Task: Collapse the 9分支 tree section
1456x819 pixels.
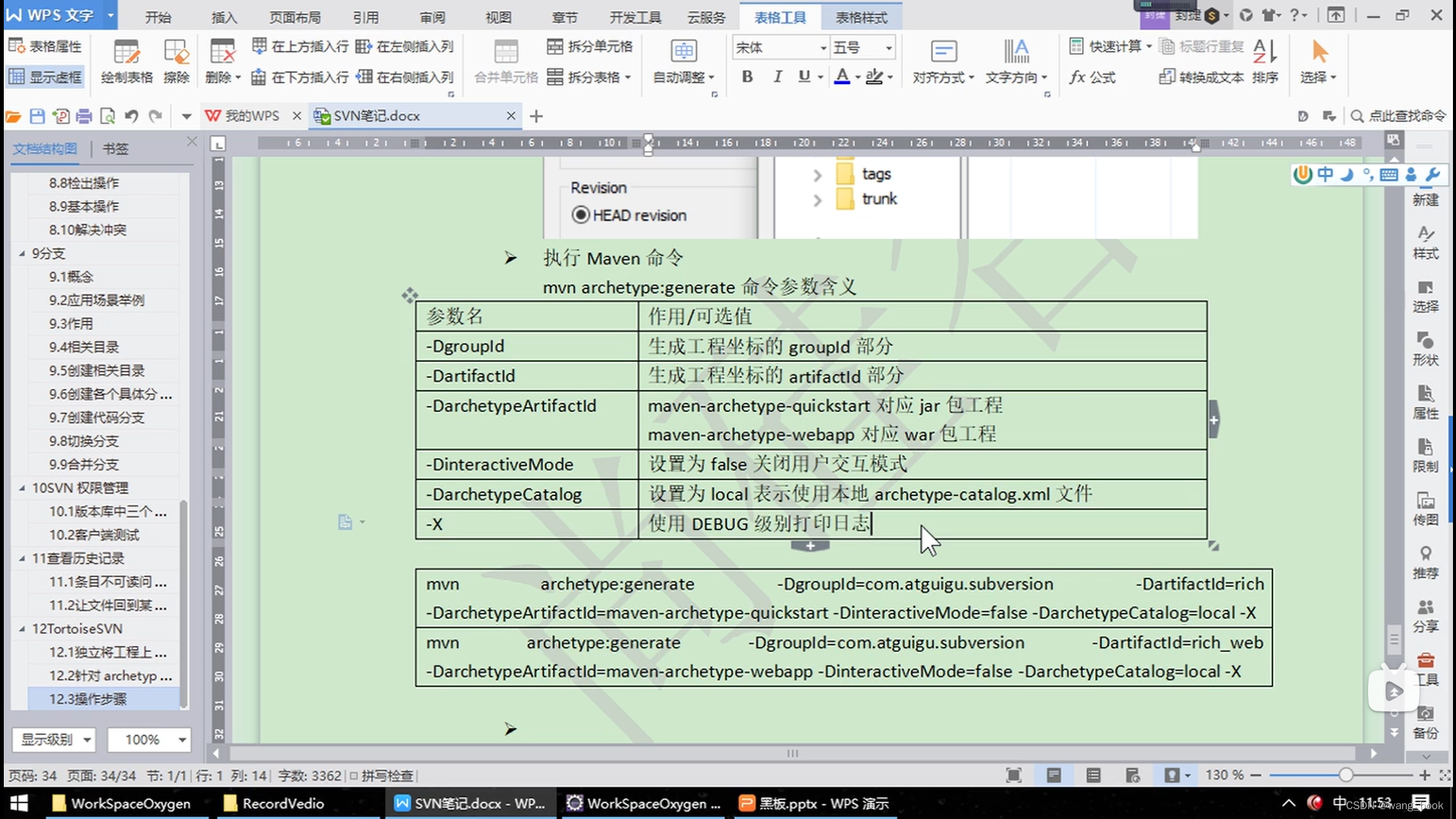Action: [21, 253]
